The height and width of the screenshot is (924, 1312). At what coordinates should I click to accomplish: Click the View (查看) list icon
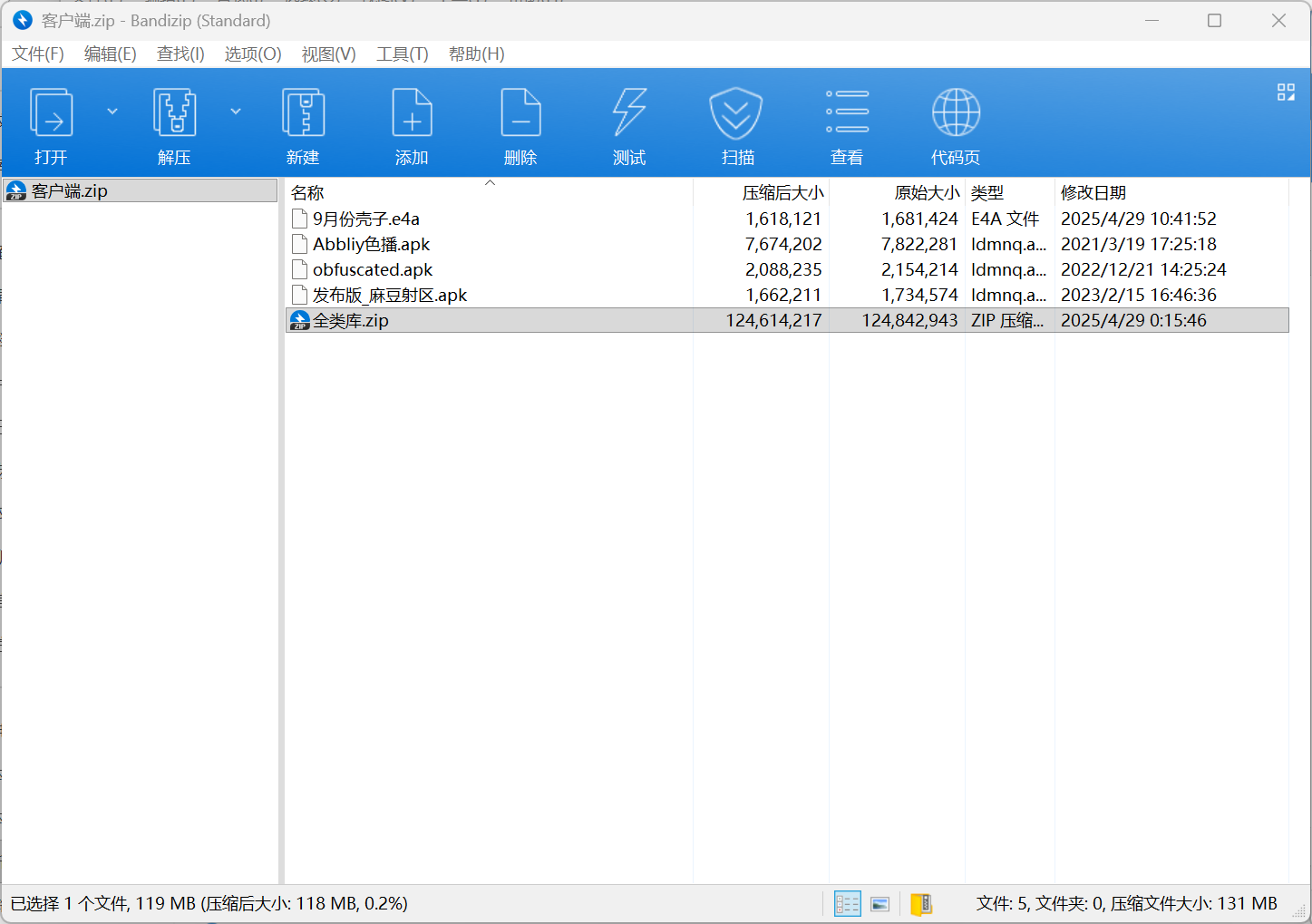pos(847,114)
